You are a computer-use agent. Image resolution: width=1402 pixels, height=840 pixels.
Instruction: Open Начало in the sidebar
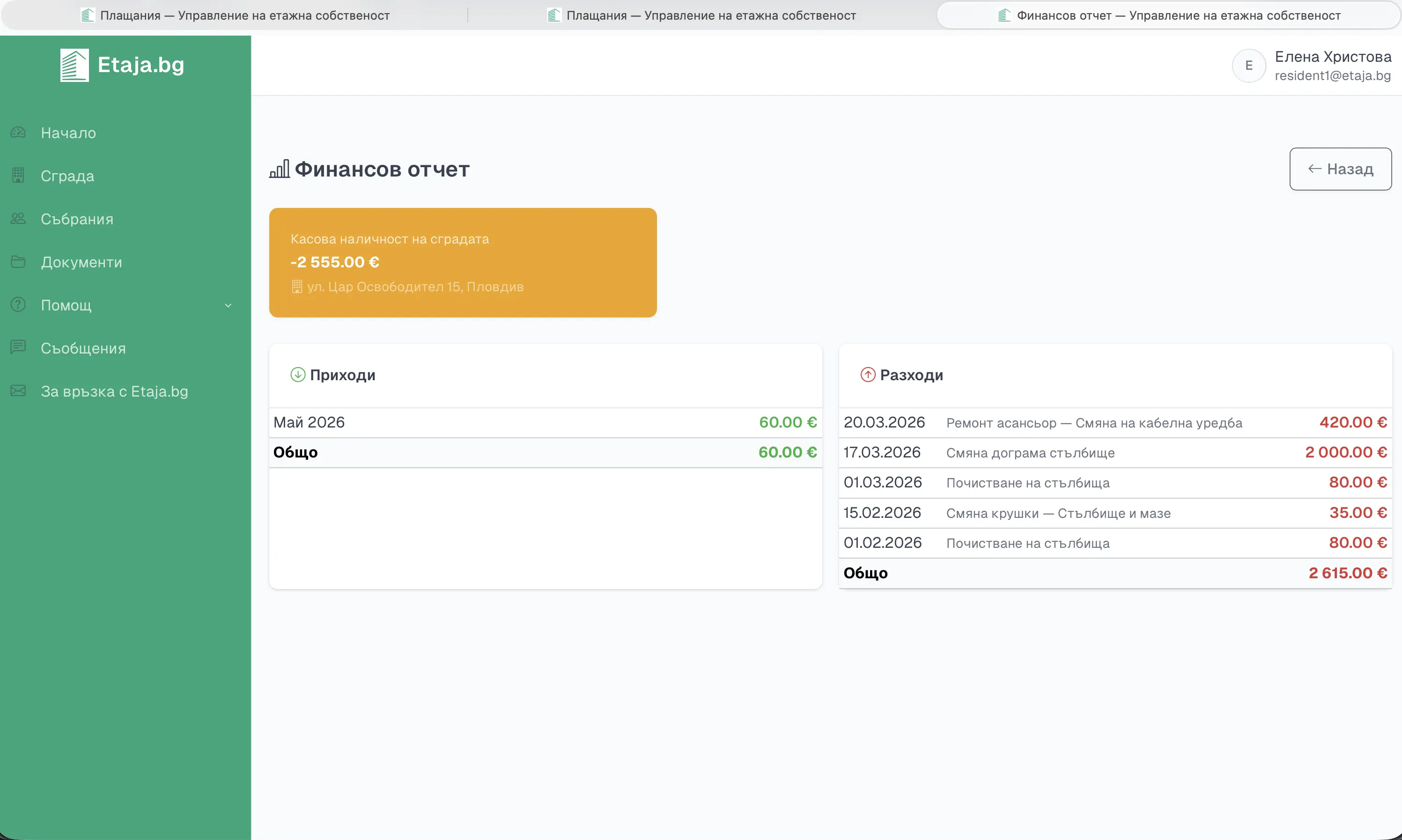[x=125, y=133]
